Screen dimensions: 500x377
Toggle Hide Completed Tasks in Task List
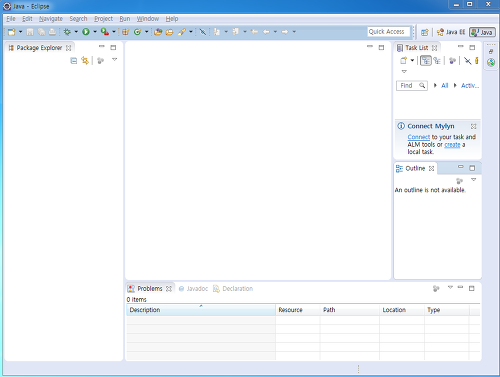tap(467, 61)
